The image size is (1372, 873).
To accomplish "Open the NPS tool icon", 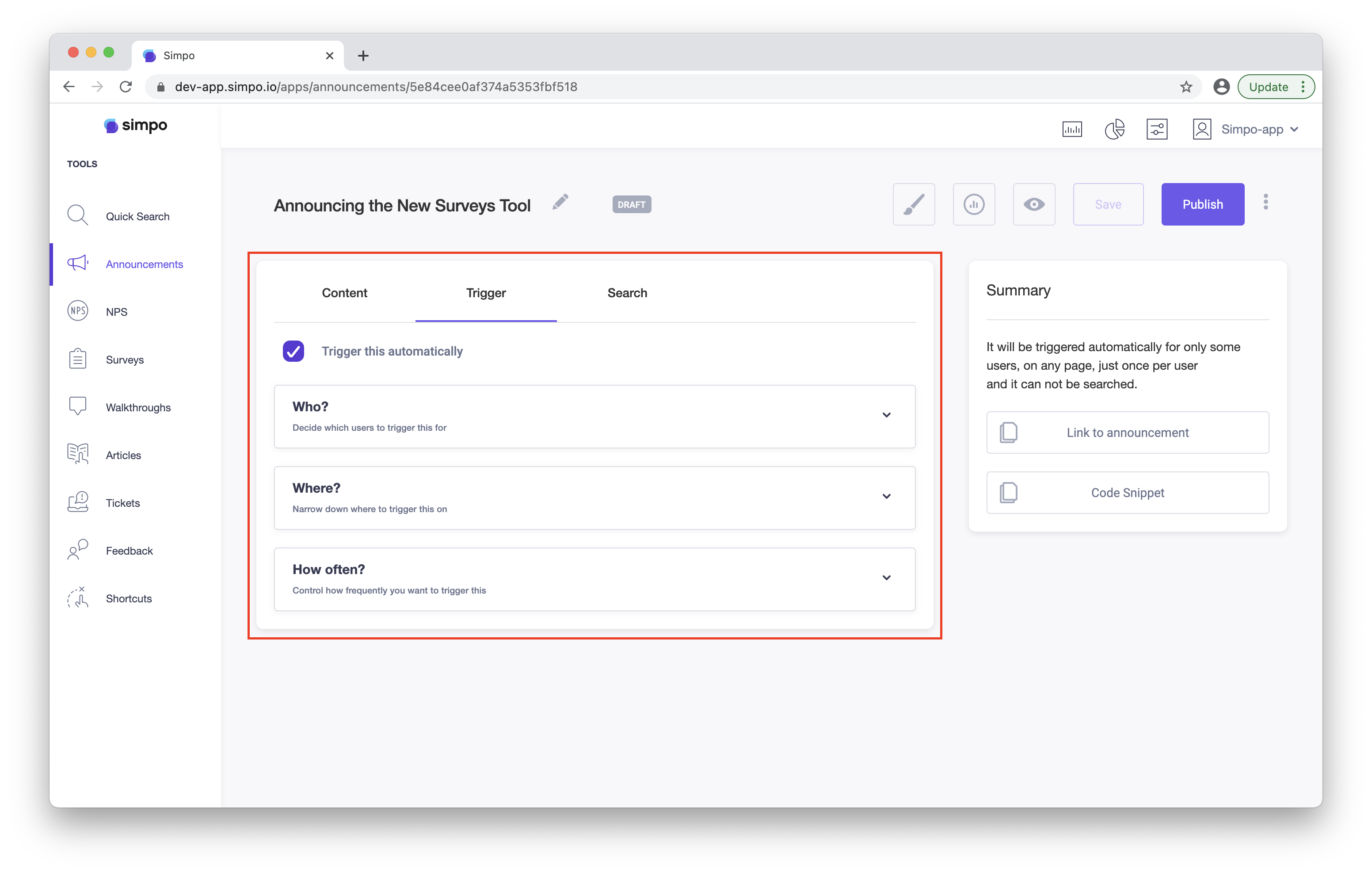I will 77,311.
